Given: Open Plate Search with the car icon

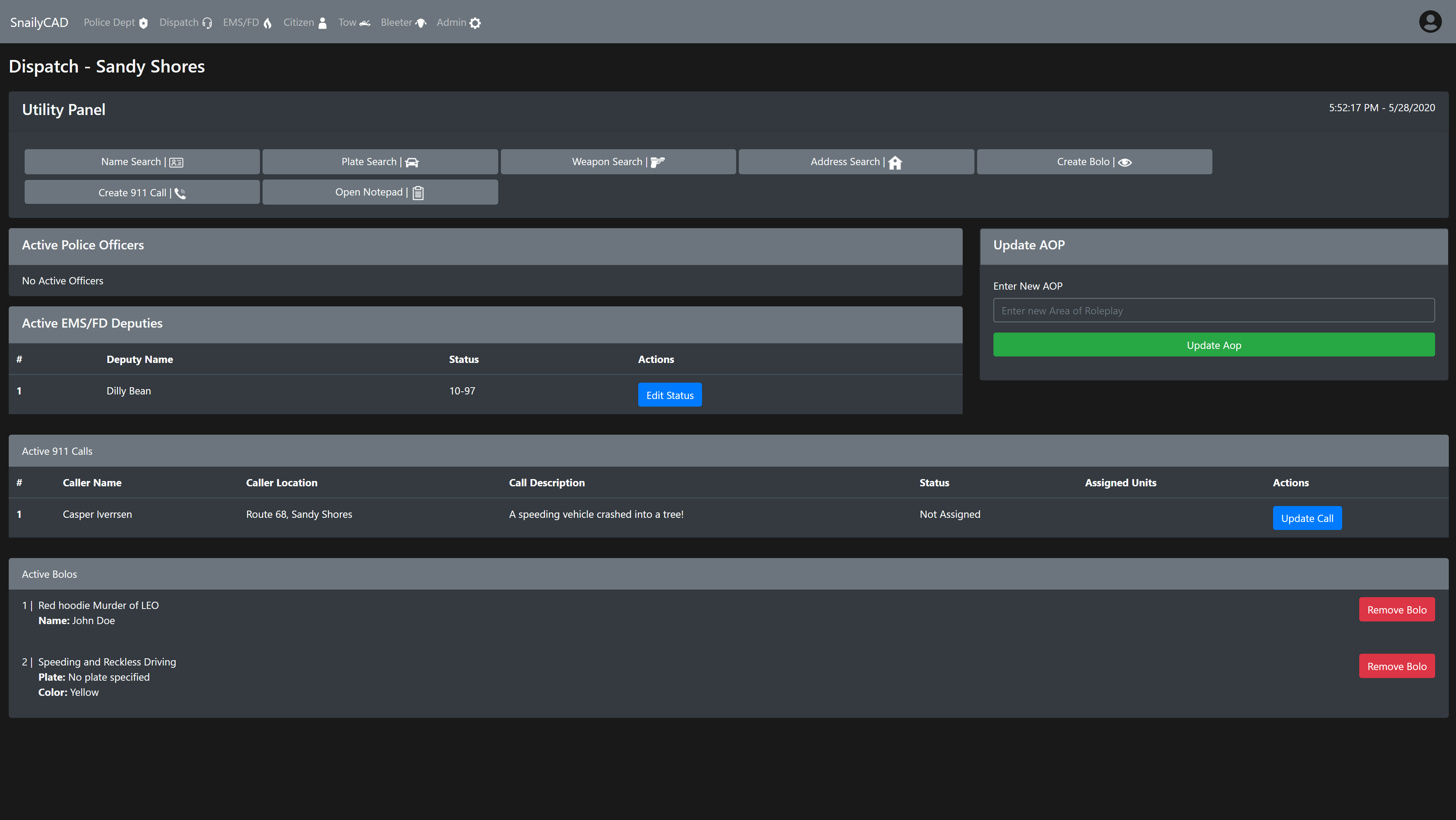Looking at the screenshot, I should 380,162.
